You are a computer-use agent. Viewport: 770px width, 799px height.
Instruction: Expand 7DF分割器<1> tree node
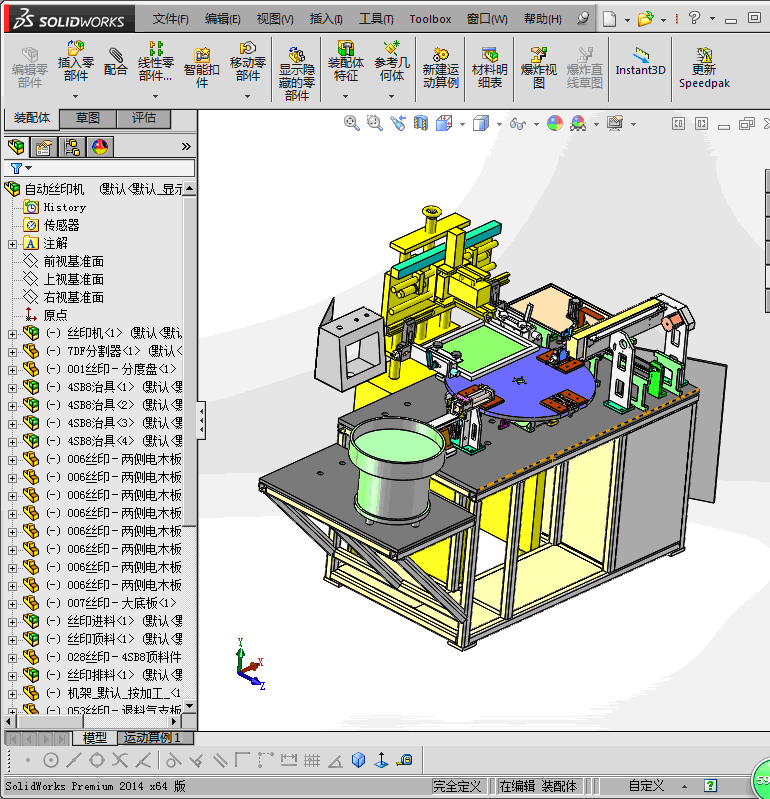[12, 352]
